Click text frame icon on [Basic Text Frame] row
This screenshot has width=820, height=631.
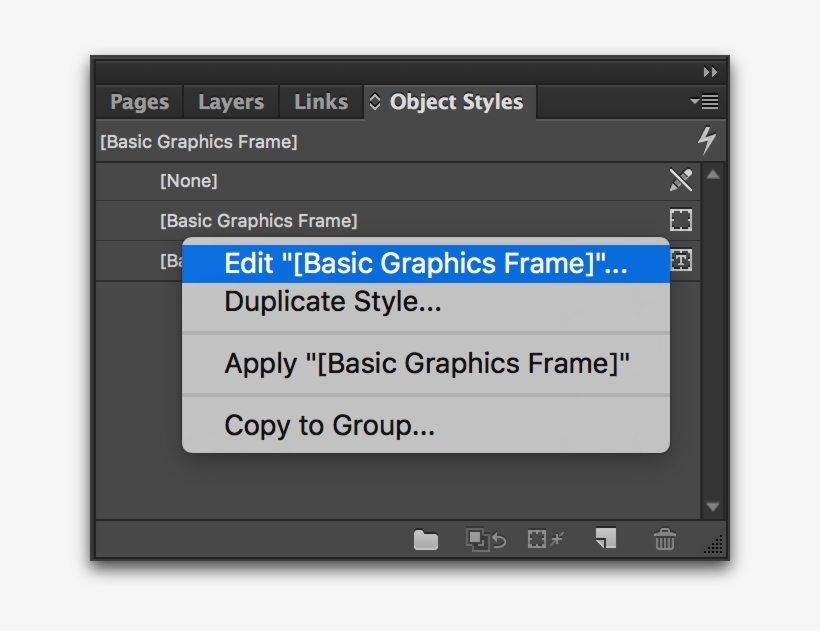(681, 260)
